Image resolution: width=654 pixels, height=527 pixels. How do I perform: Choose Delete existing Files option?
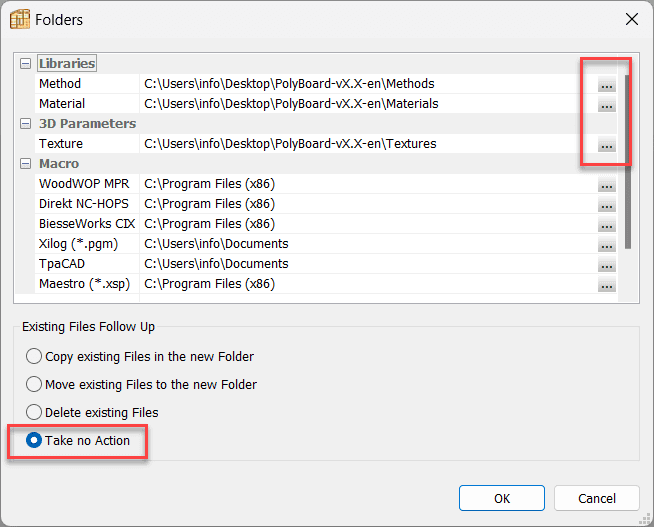pos(92,412)
